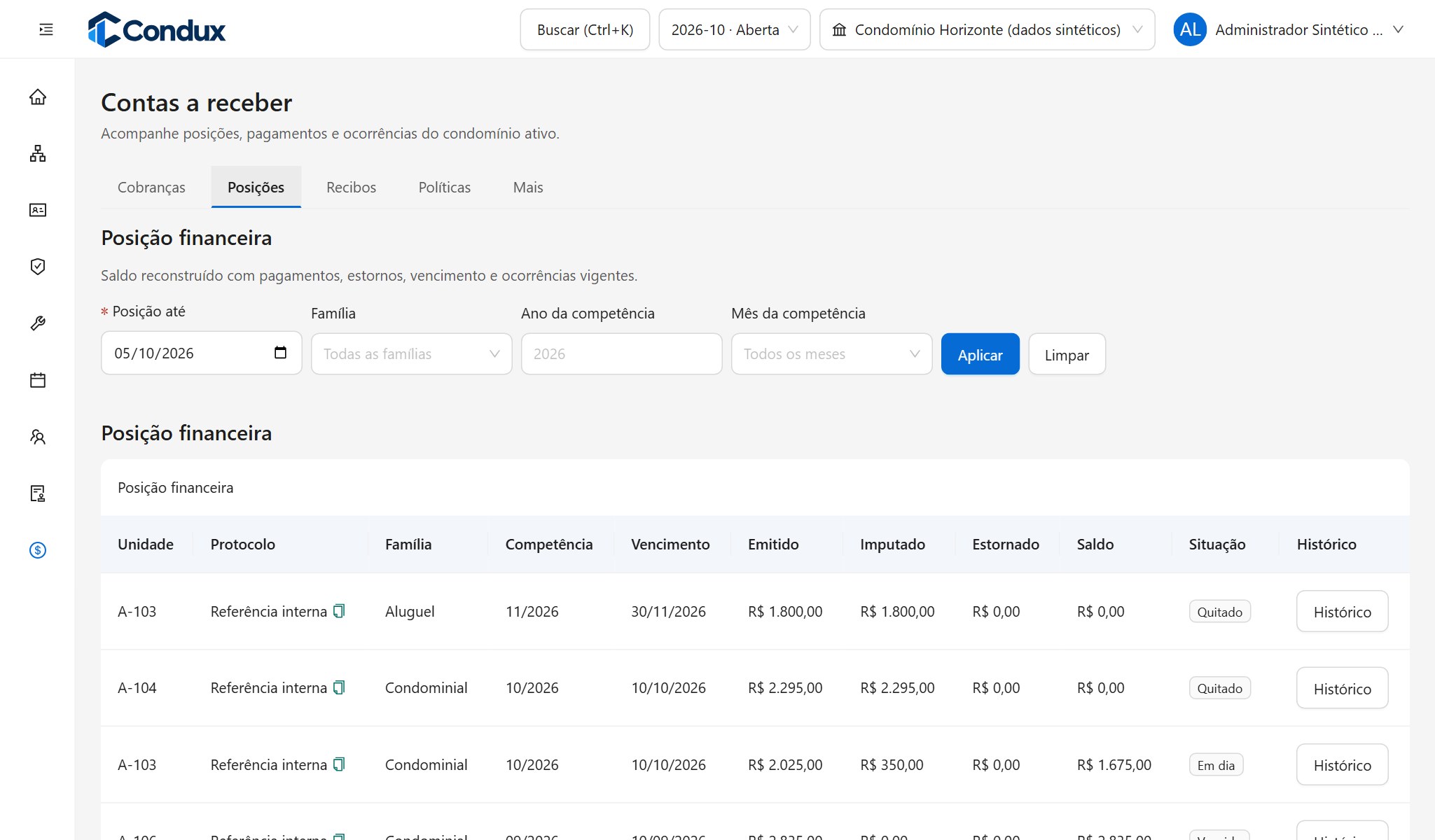
Task: Click the Limpar button
Action: [x=1067, y=354]
